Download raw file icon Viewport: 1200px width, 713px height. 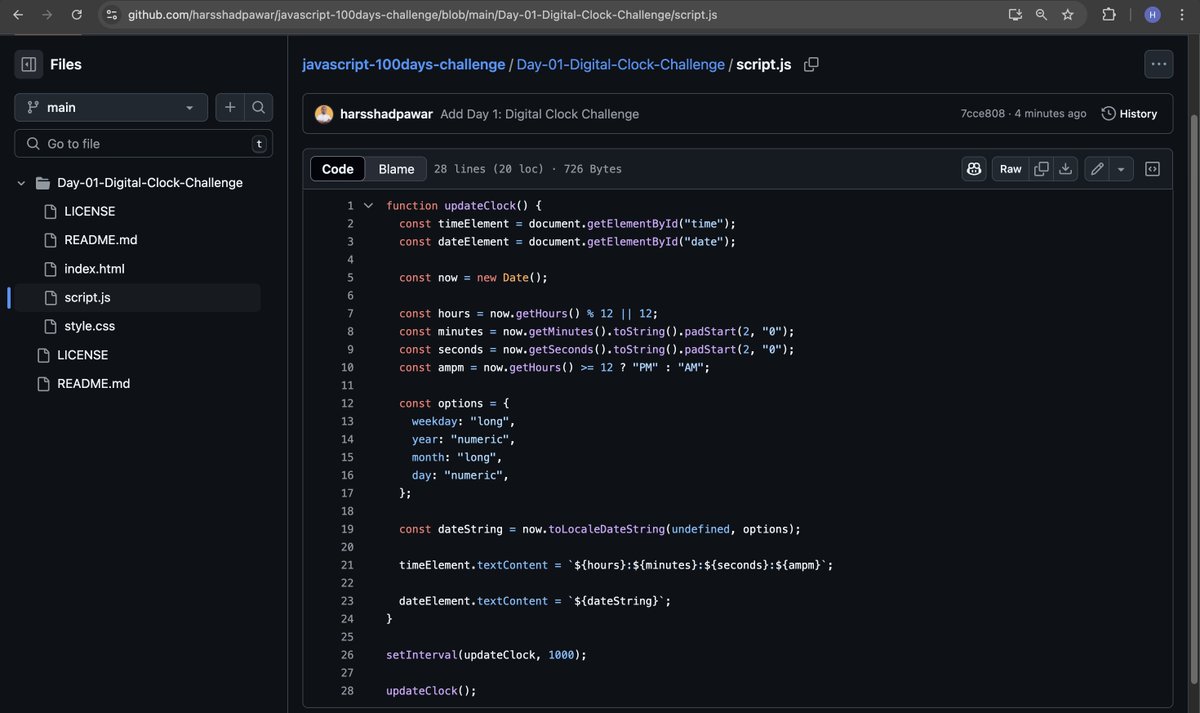pyautogui.click(x=1066, y=169)
